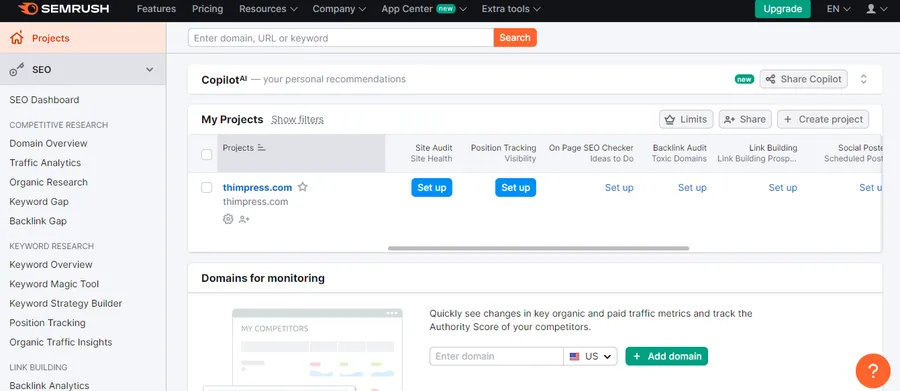Star the thimpress.com project
The width and height of the screenshot is (900, 391).
tap(302, 187)
